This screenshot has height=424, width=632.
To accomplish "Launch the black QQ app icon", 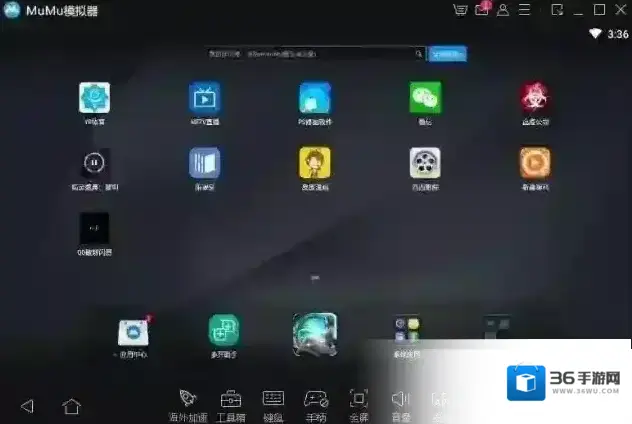I will pos(94,228).
